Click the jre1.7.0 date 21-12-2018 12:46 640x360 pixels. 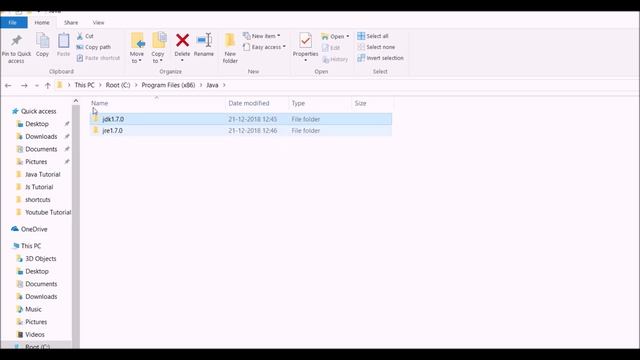point(253,131)
